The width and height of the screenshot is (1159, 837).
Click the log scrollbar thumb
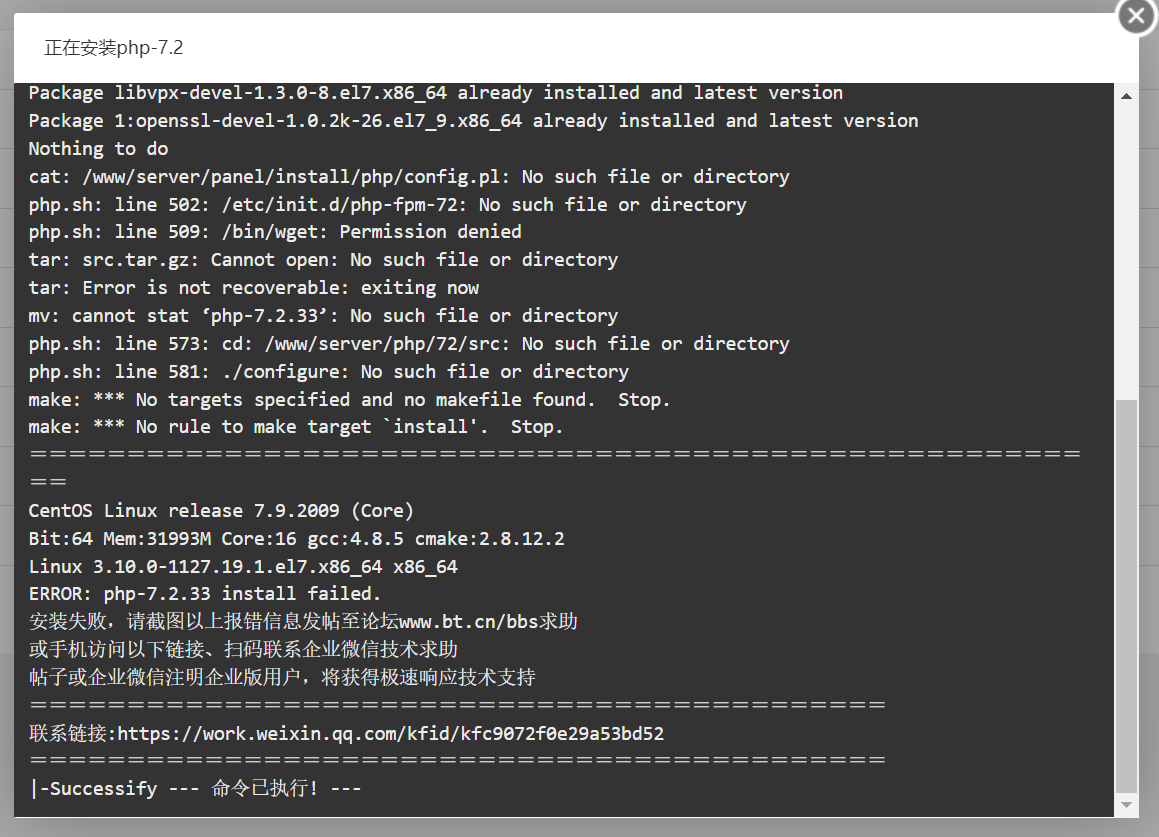[x=1126, y=595]
